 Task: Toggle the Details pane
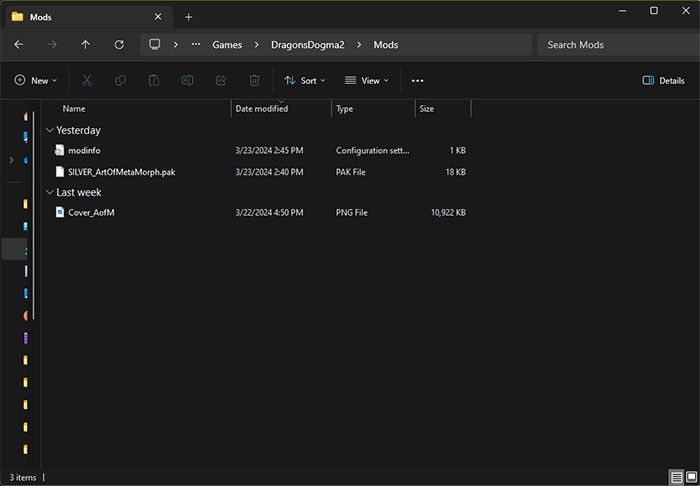point(663,80)
